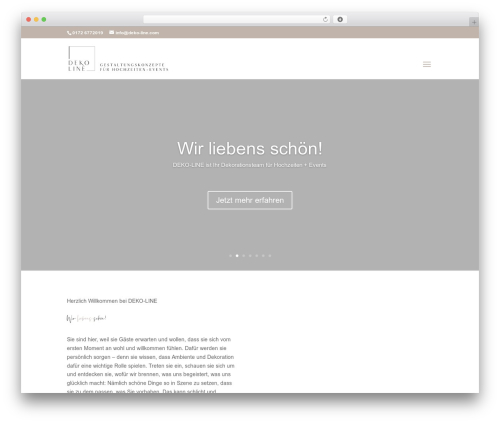Click the round browser extension button
This screenshot has height=423, width=500.
point(340,19)
